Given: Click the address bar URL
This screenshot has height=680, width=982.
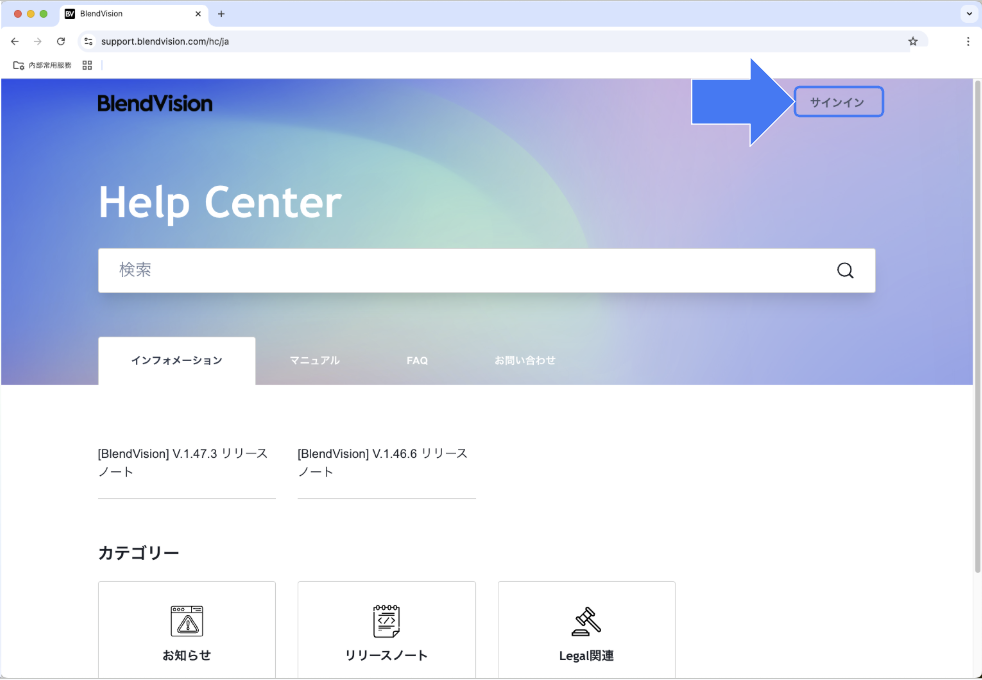Looking at the screenshot, I should pos(165,41).
